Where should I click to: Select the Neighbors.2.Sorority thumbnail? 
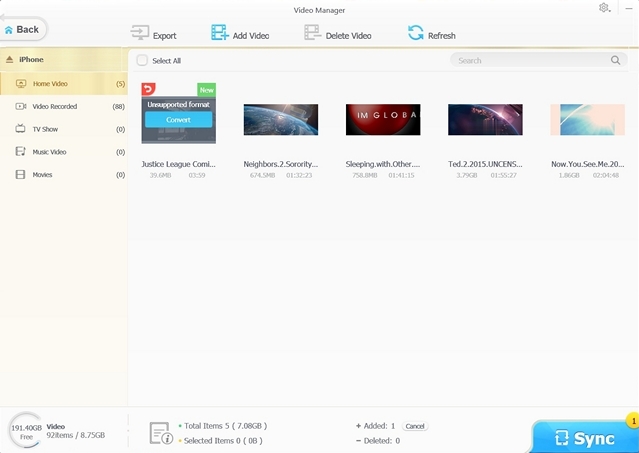click(281, 119)
